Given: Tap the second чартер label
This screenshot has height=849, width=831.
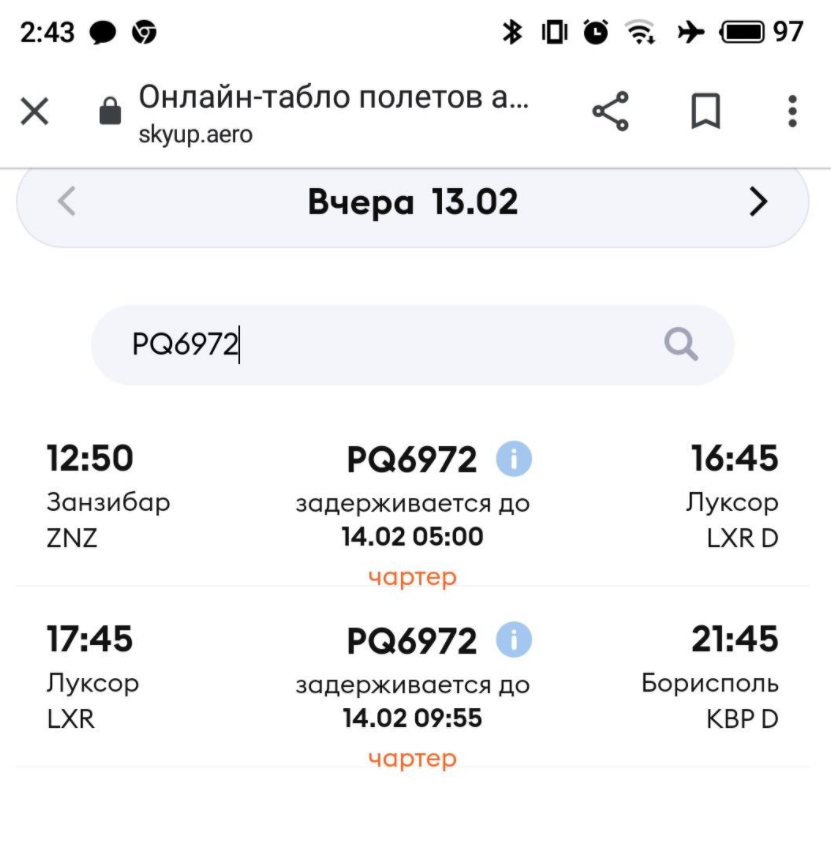Looking at the screenshot, I should 413,758.
